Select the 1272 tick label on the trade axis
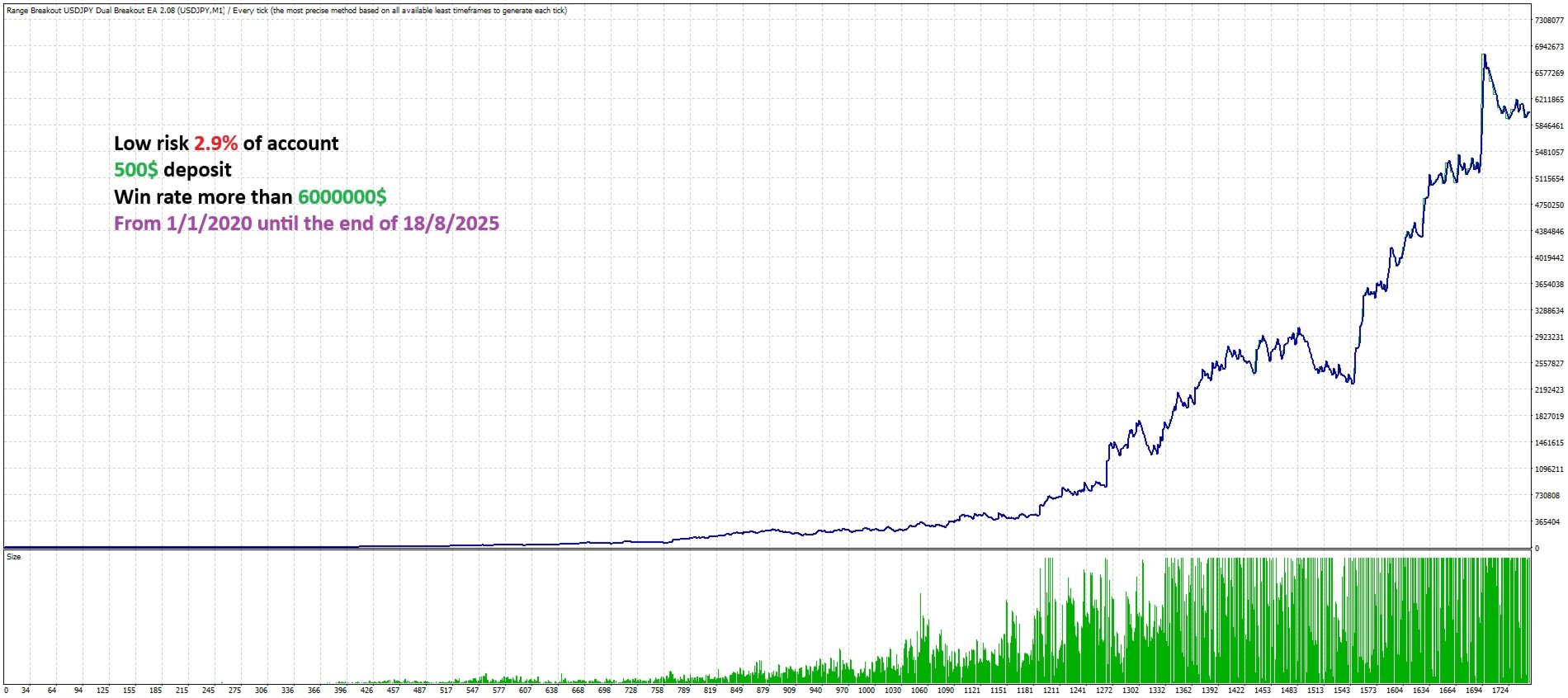The image size is (1568, 698). click(x=1104, y=691)
